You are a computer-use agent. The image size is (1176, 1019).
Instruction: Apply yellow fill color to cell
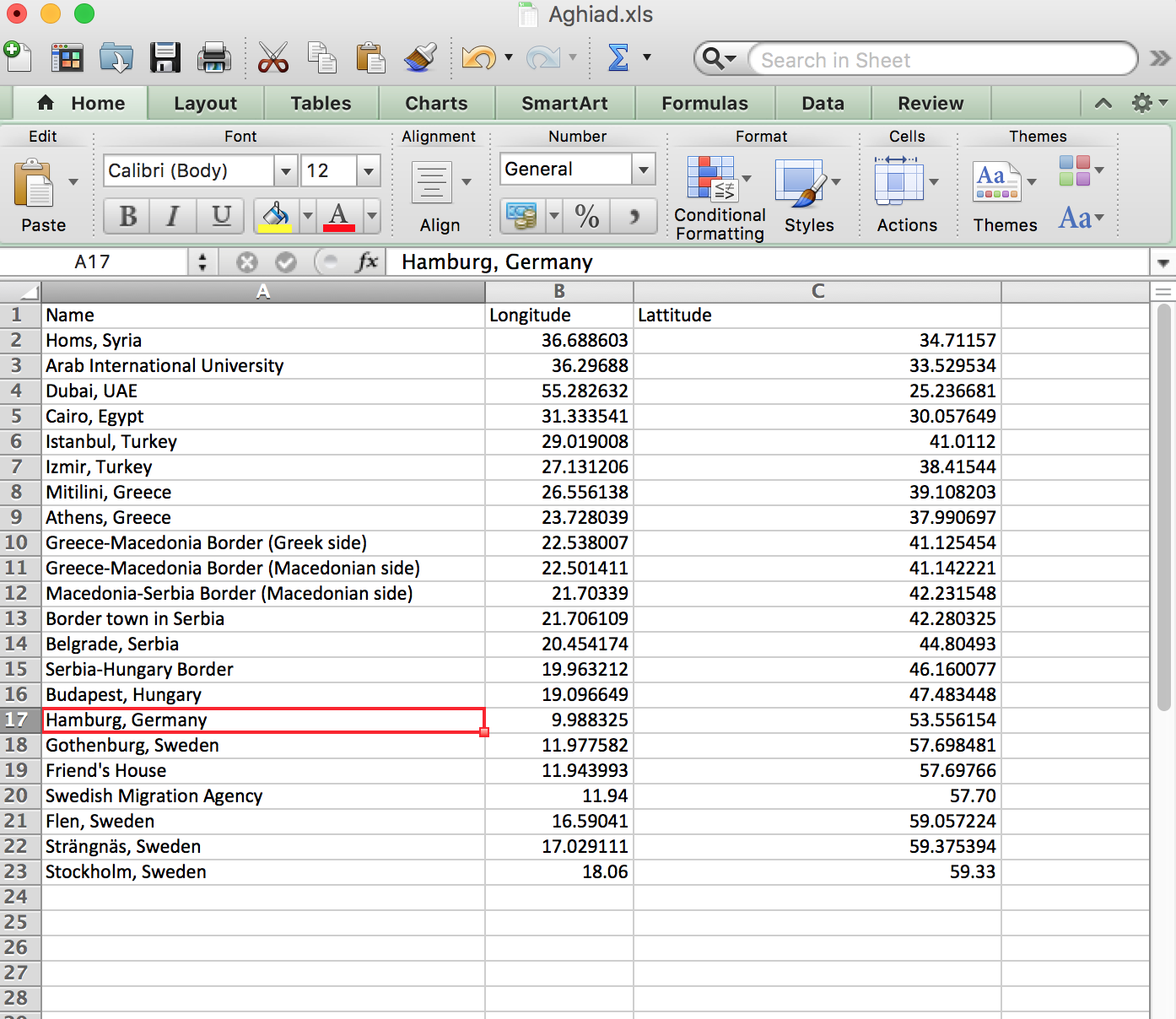pos(275,216)
